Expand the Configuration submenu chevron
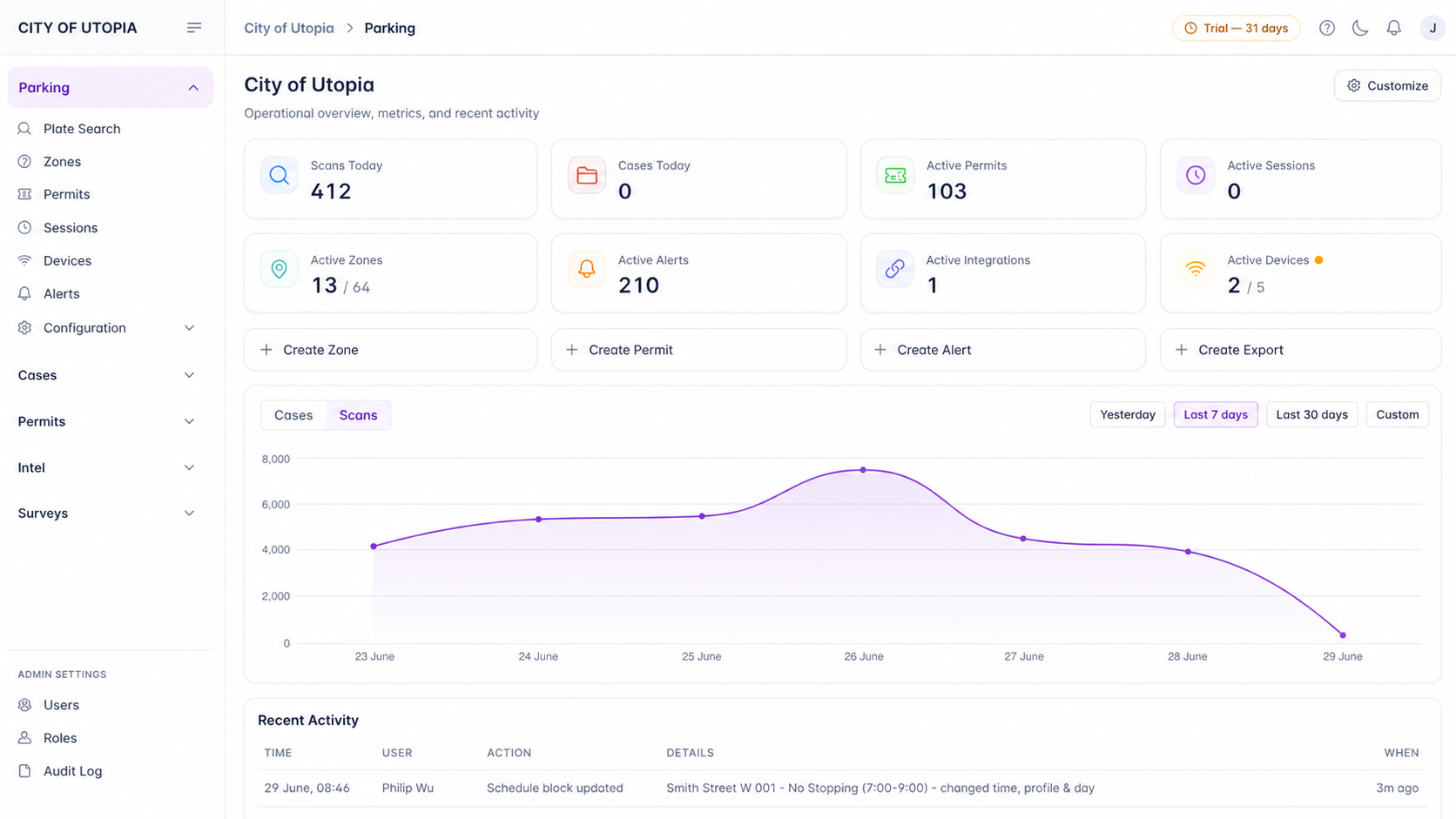This screenshot has width=1456, height=819. [x=189, y=328]
